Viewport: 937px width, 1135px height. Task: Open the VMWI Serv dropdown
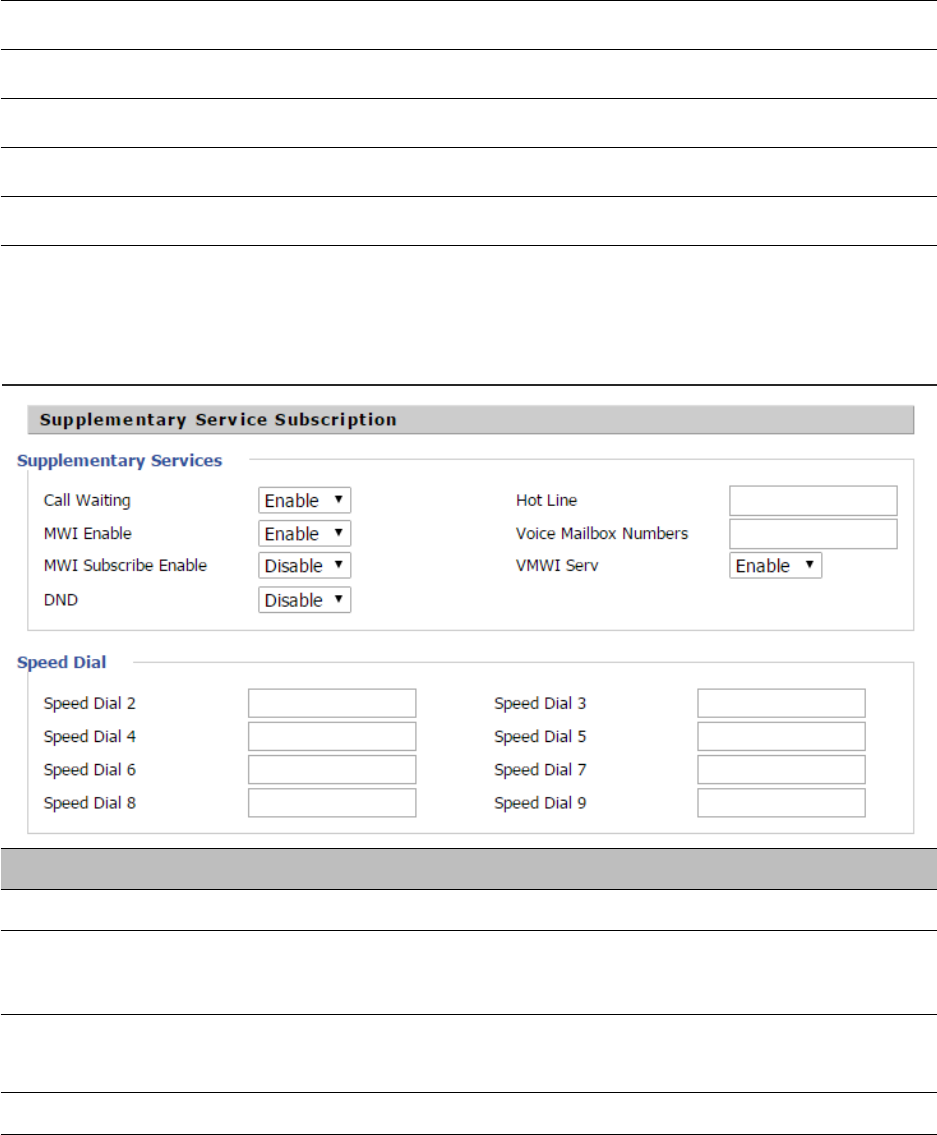click(x=775, y=566)
